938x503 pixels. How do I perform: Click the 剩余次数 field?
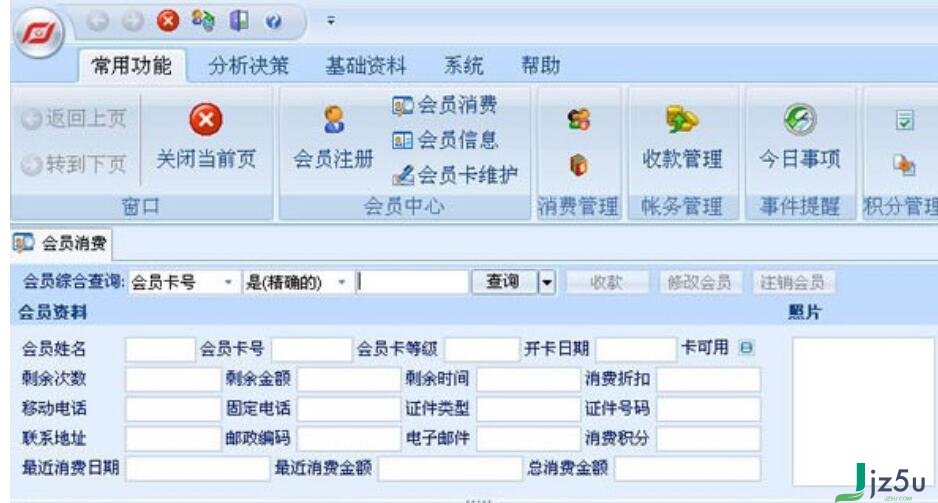[x=173, y=379]
